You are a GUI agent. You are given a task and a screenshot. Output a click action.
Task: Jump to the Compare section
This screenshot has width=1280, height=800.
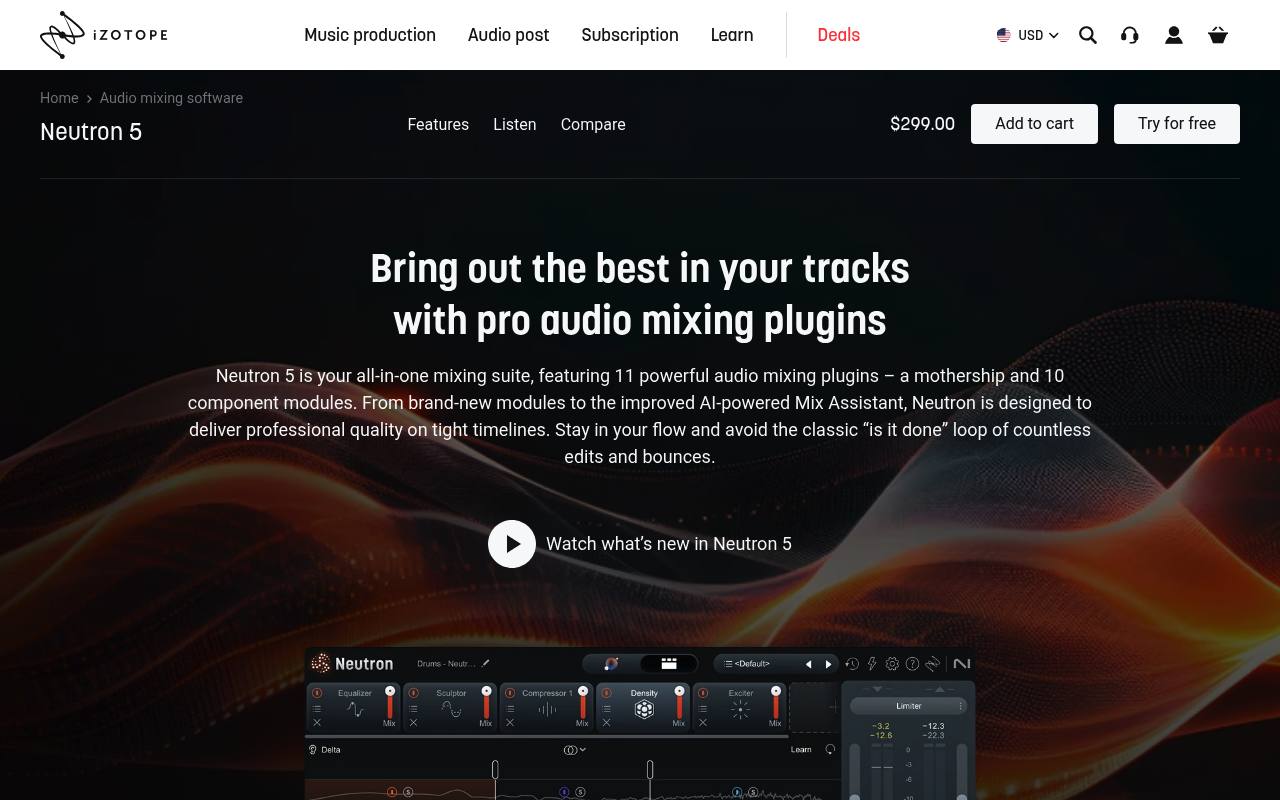click(593, 124)
